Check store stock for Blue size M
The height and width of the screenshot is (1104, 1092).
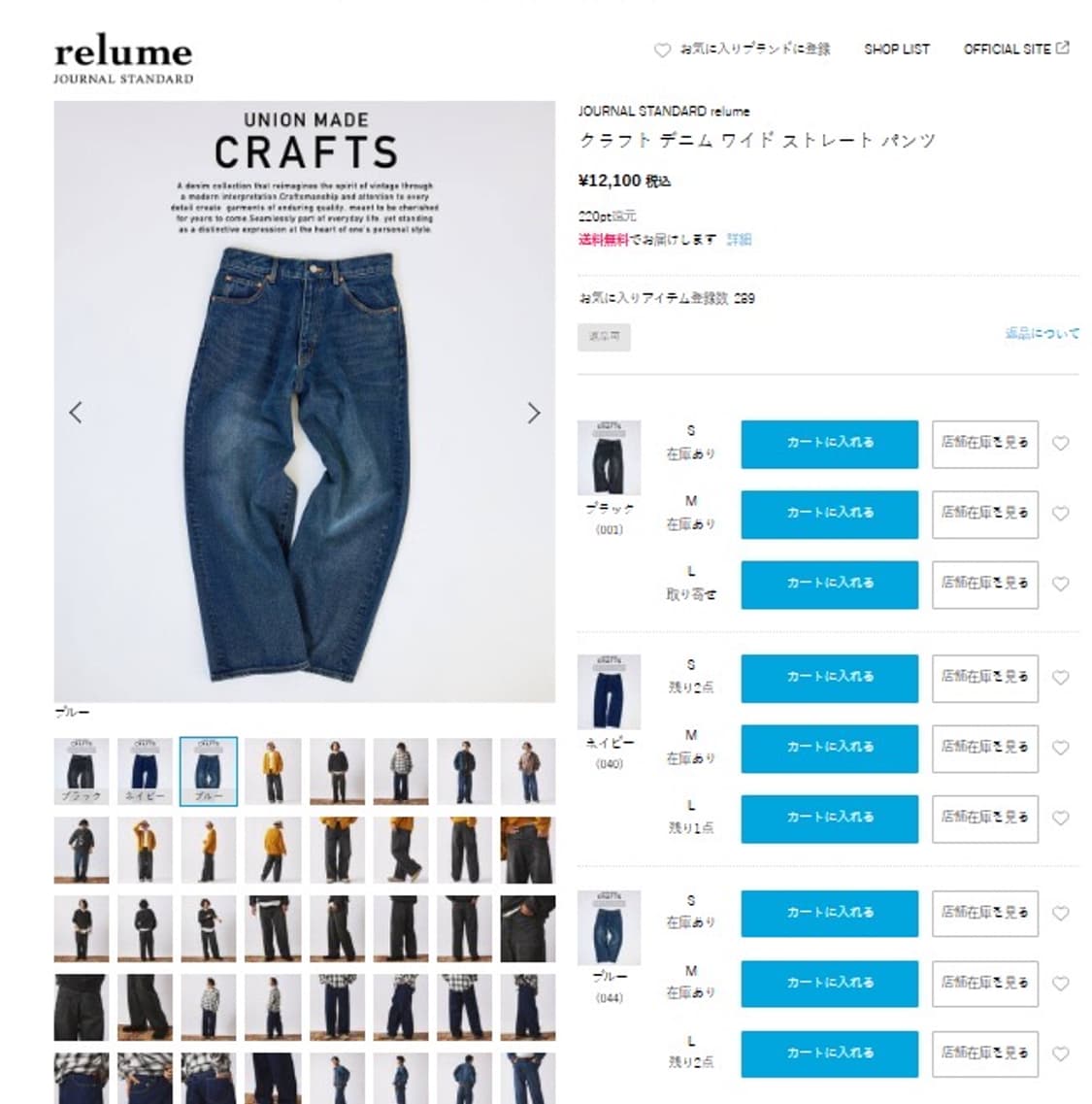point(985,985)
